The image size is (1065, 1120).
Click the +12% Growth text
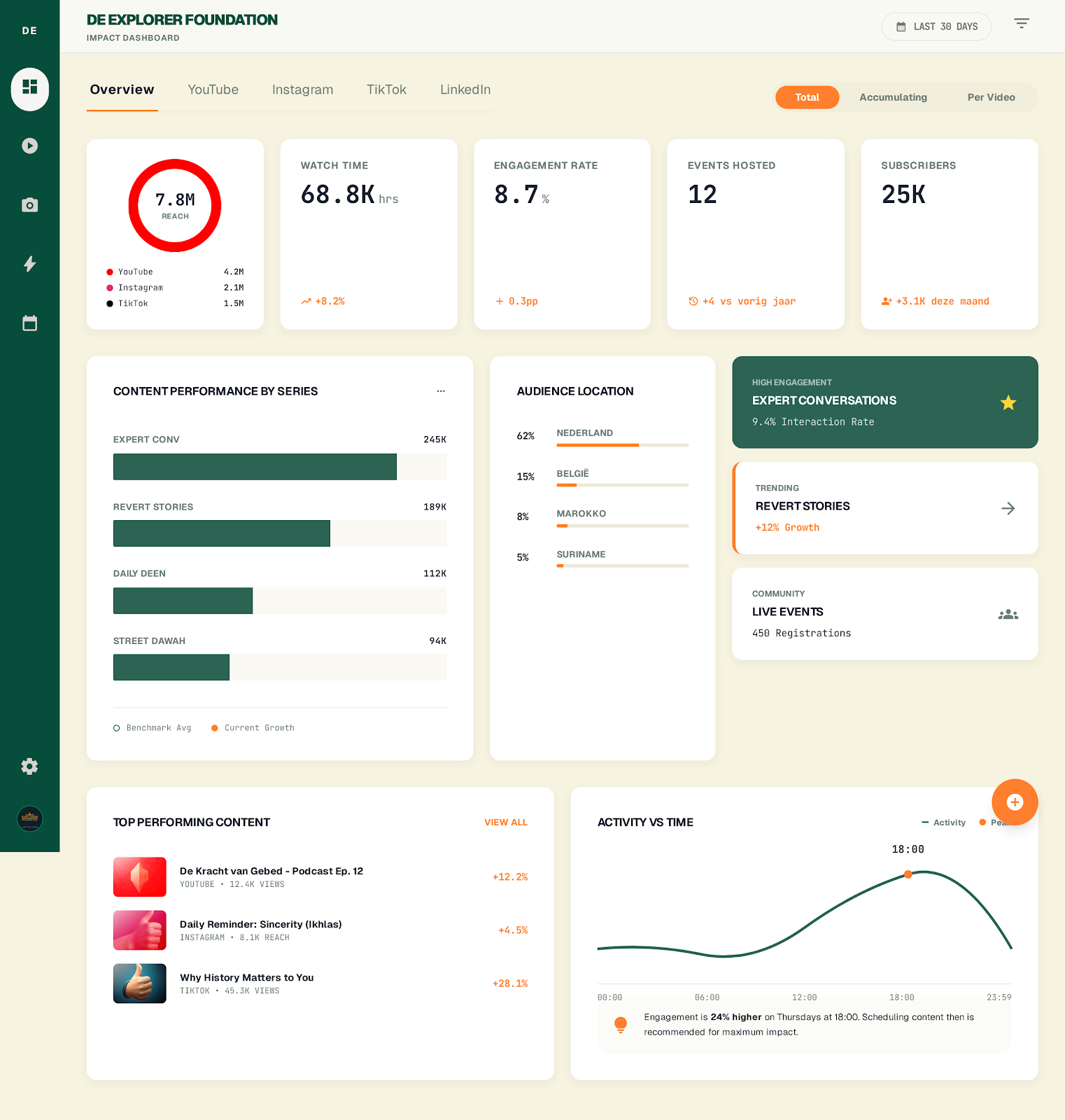[x=787, y=528]
